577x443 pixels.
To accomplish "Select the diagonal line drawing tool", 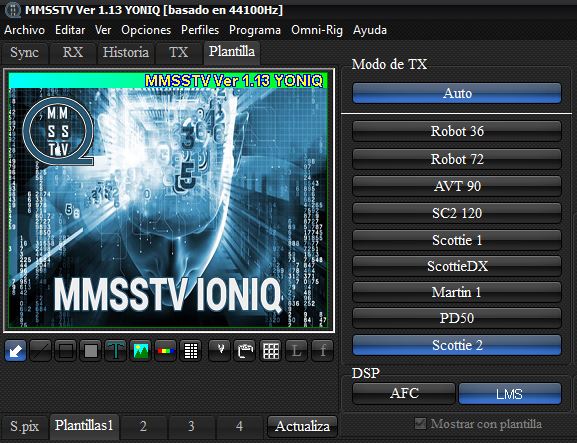I will click(x=40, y=350).
